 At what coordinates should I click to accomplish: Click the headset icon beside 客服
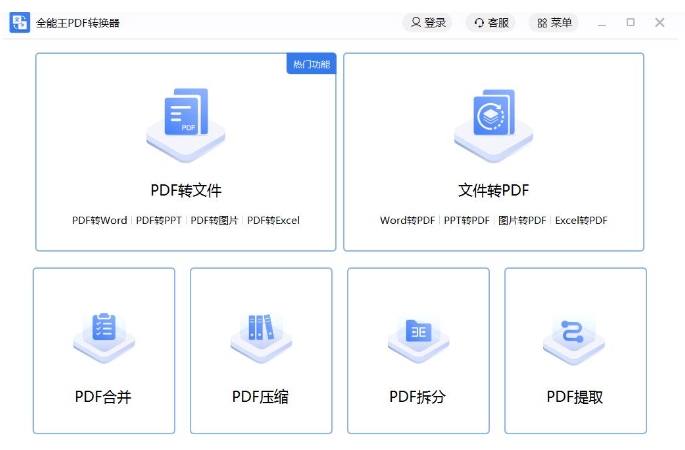pos(479,23)
